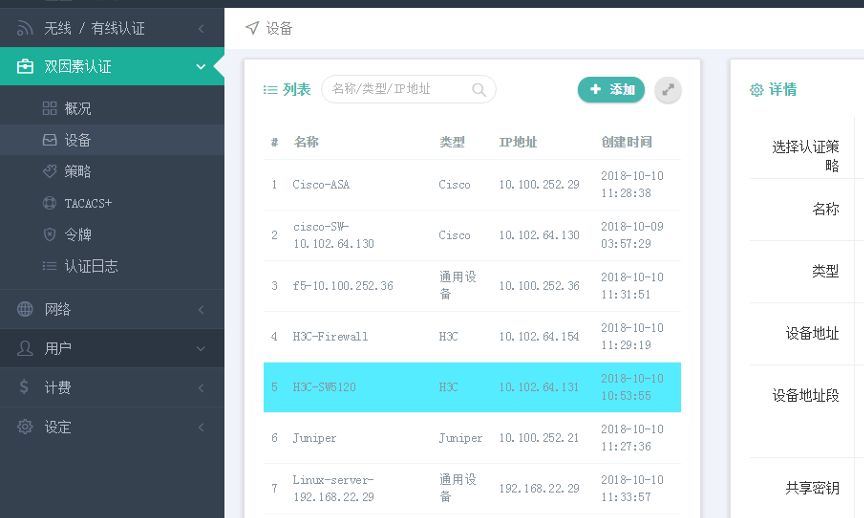Open the 设备 menu item in sidebar

pyautogui.click(x=112, y=140)
